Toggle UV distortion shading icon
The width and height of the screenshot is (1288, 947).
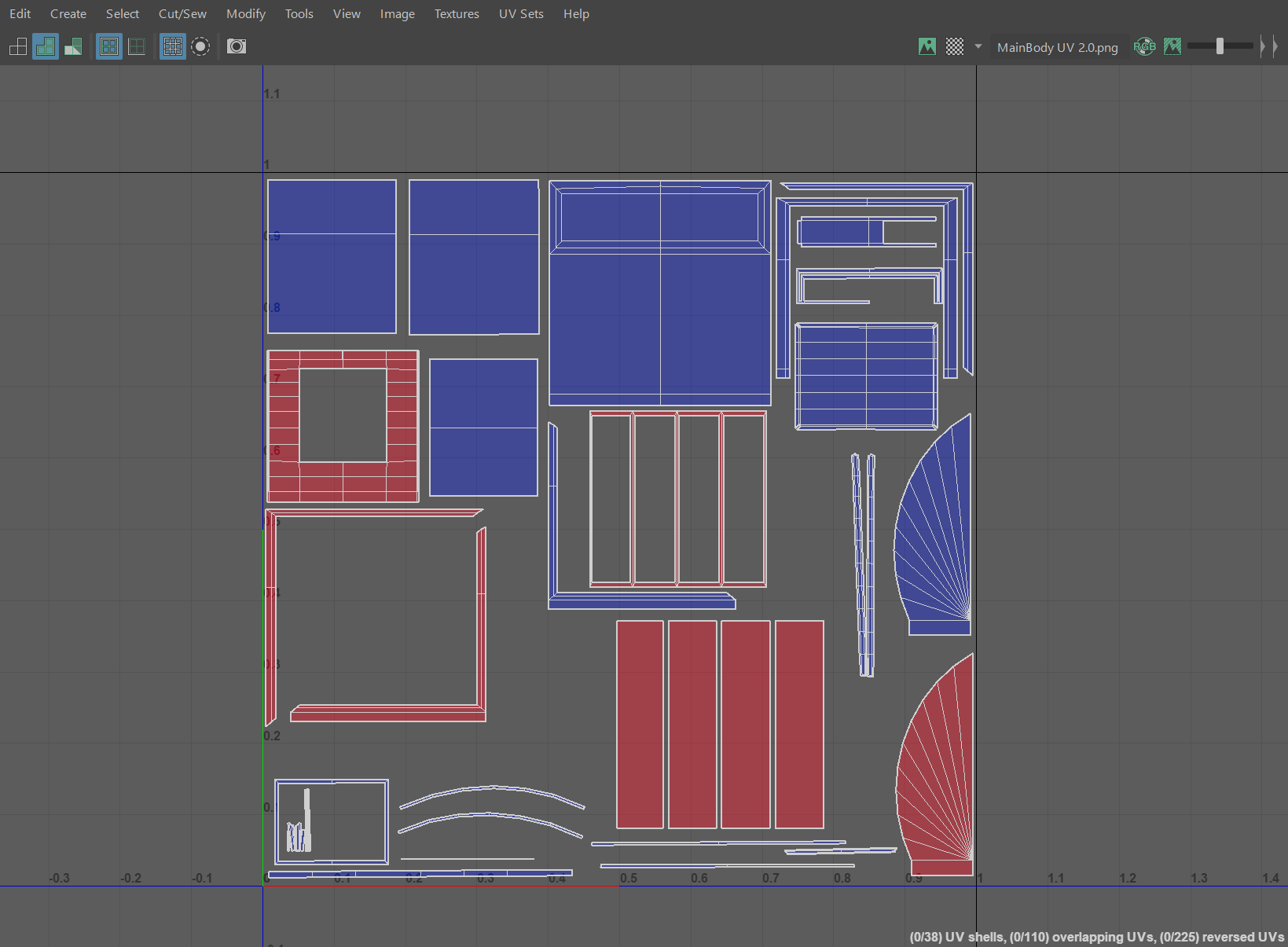pyautogui.click(x=73, y=46)
